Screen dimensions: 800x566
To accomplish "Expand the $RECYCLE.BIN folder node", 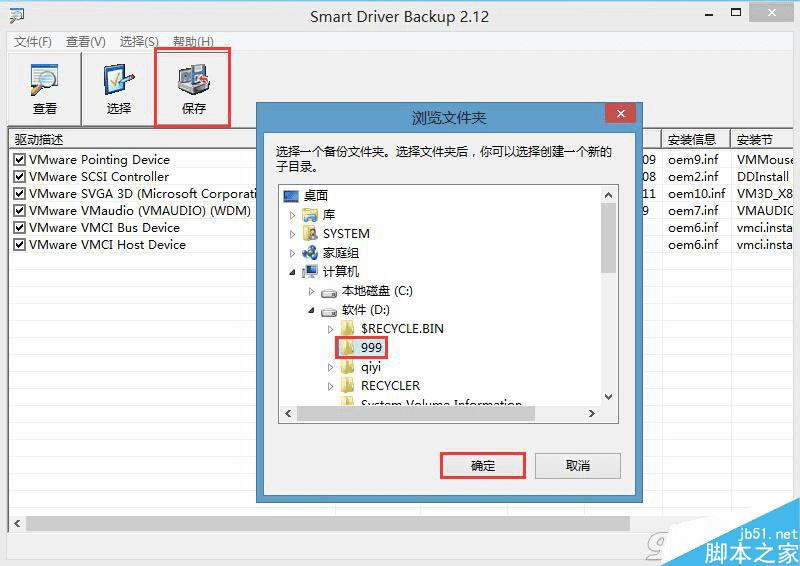I will 330,329.
